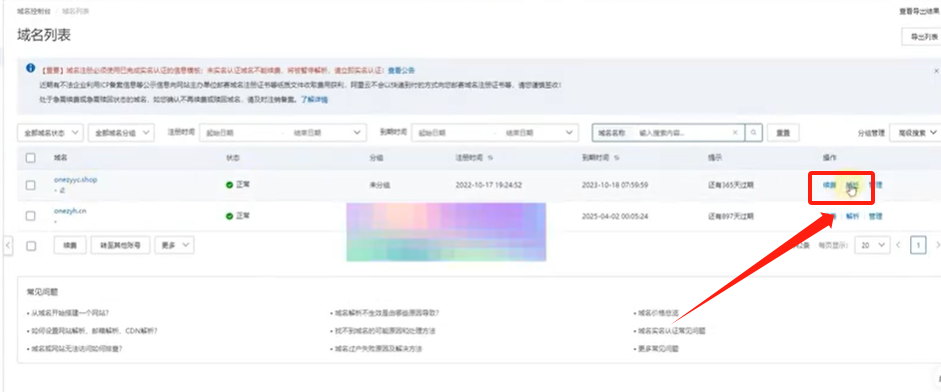Screen dimensions: 941x392
Task: Click 管理 for onezyh.cn row
Action: (876, 216)
